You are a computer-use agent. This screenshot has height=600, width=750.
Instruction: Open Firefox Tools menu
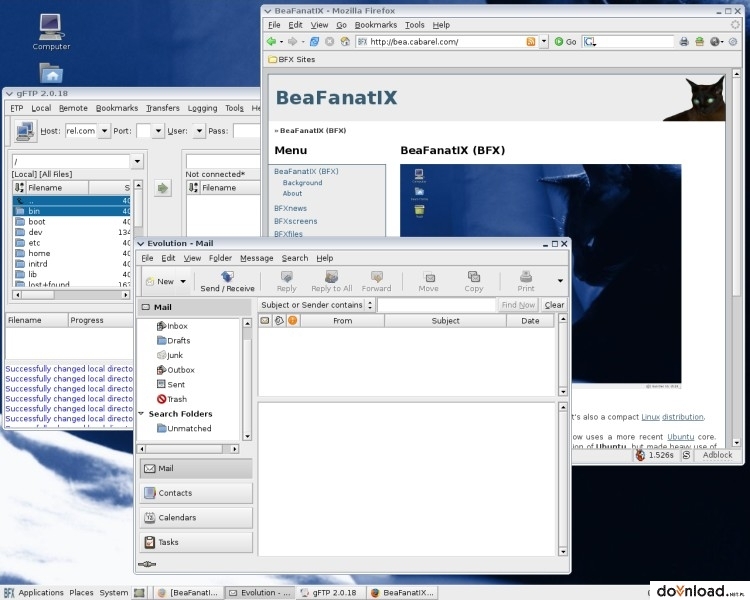coord(415,25)
